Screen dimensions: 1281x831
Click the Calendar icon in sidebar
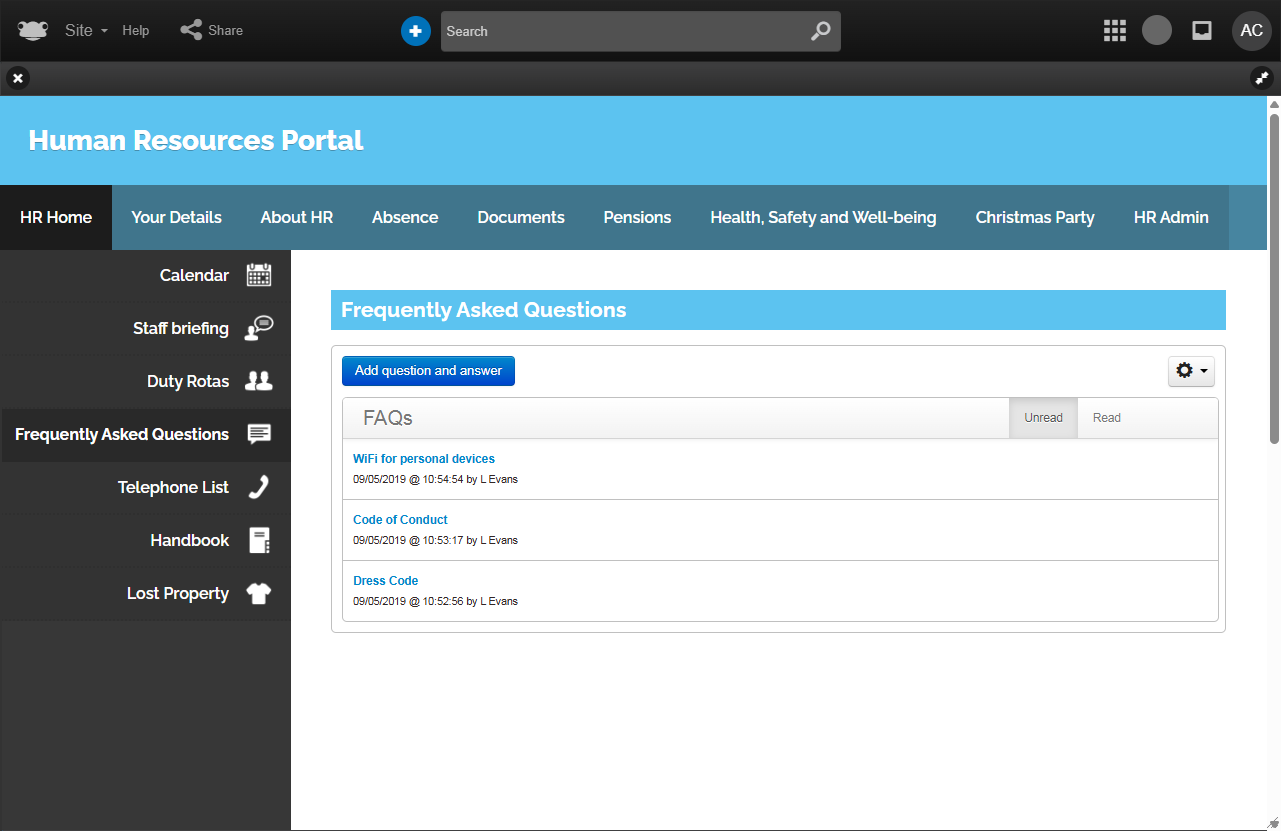pos(259,276)
